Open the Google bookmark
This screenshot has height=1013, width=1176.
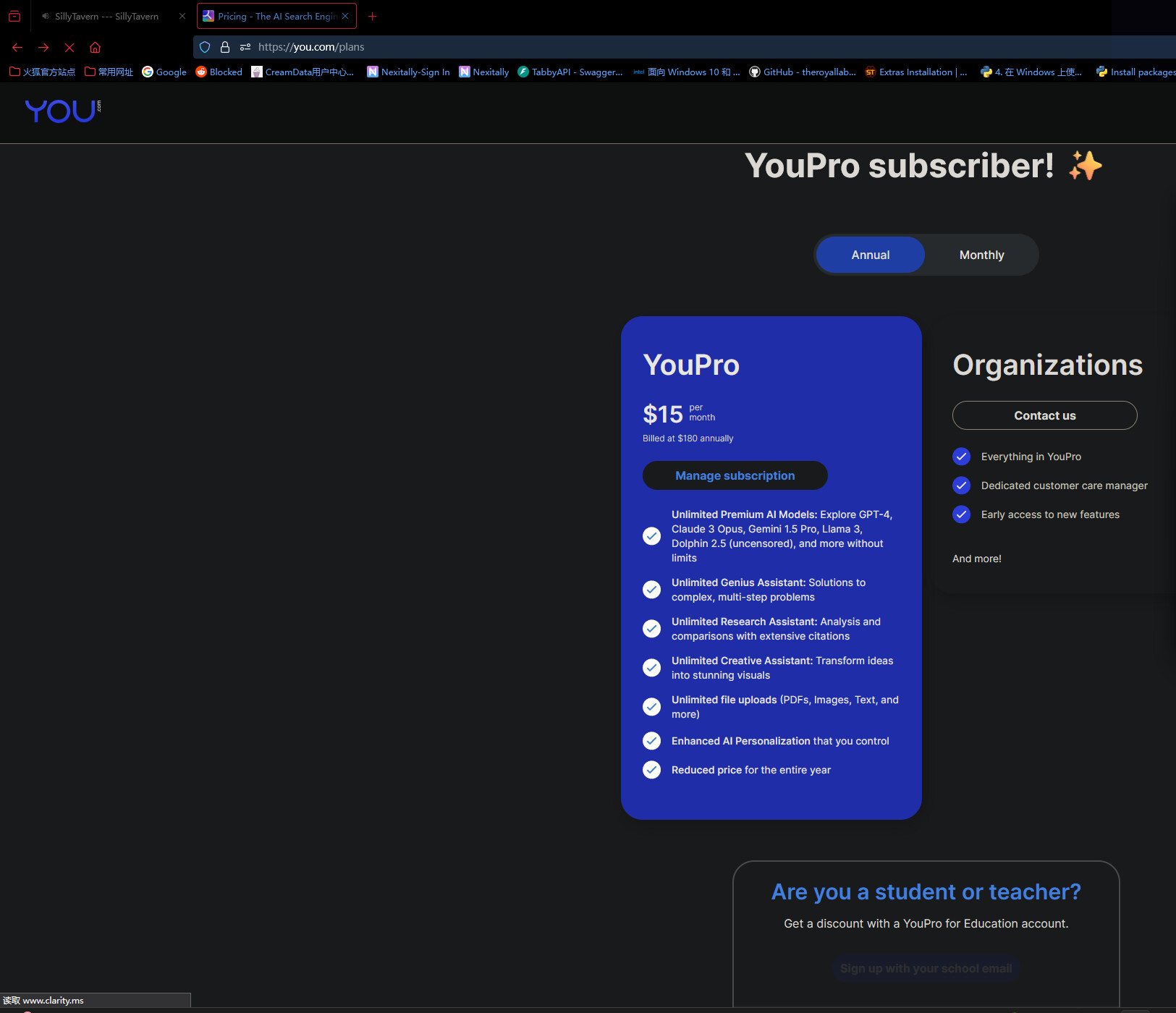point(164,72)
